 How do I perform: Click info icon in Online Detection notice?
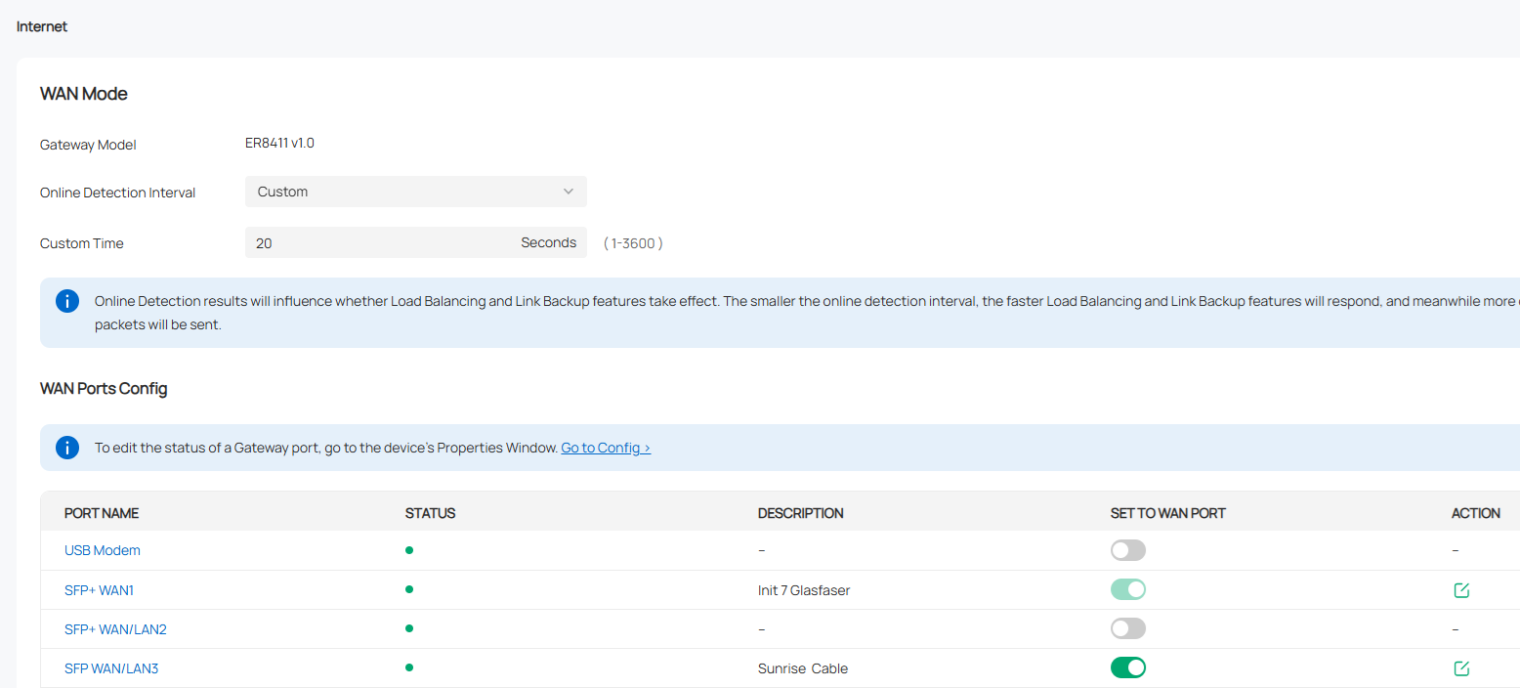(x=67, y=301)
